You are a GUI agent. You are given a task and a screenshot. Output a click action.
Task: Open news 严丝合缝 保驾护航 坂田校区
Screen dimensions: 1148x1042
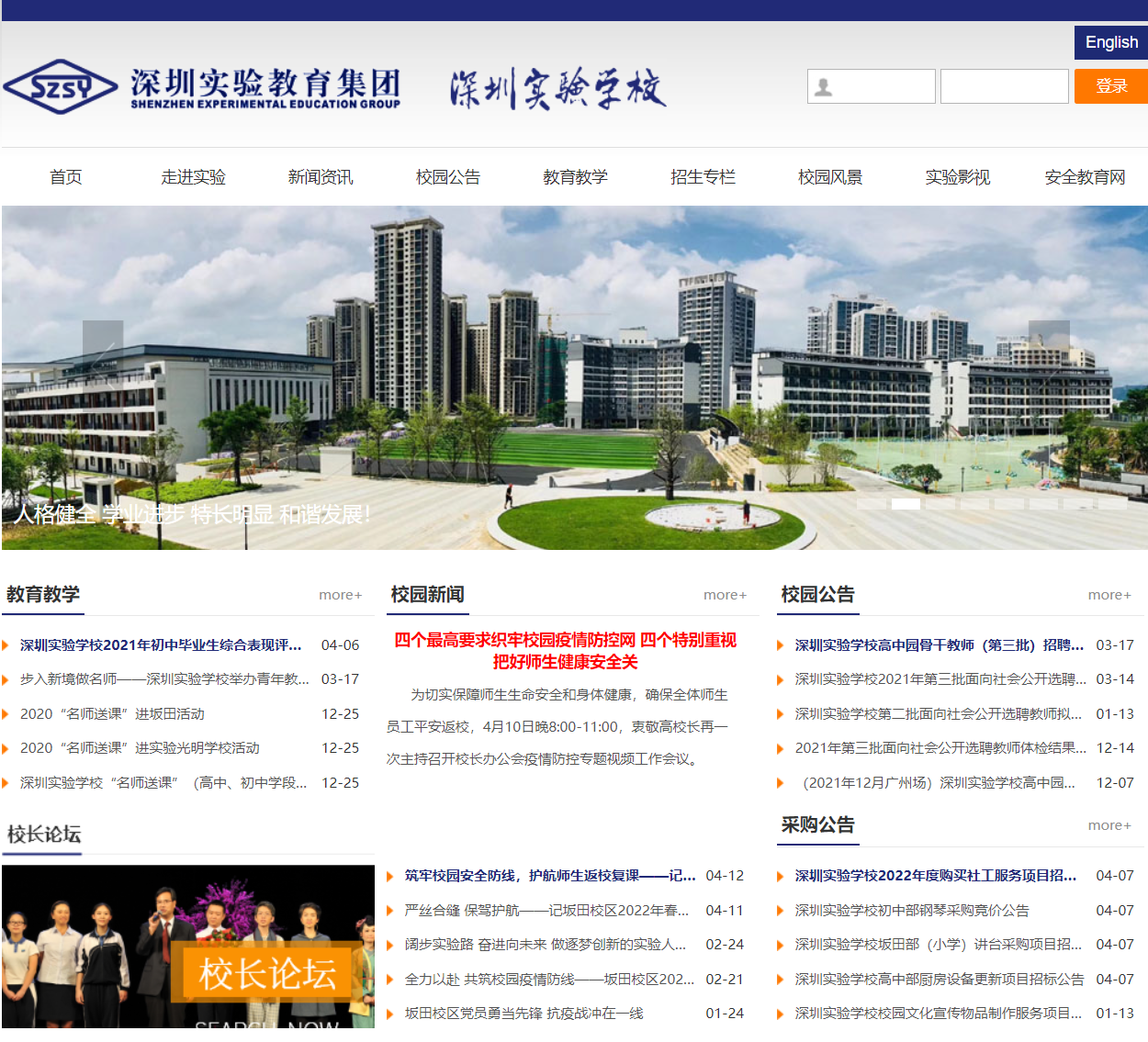pyautogui.click(x=546, y=911)
